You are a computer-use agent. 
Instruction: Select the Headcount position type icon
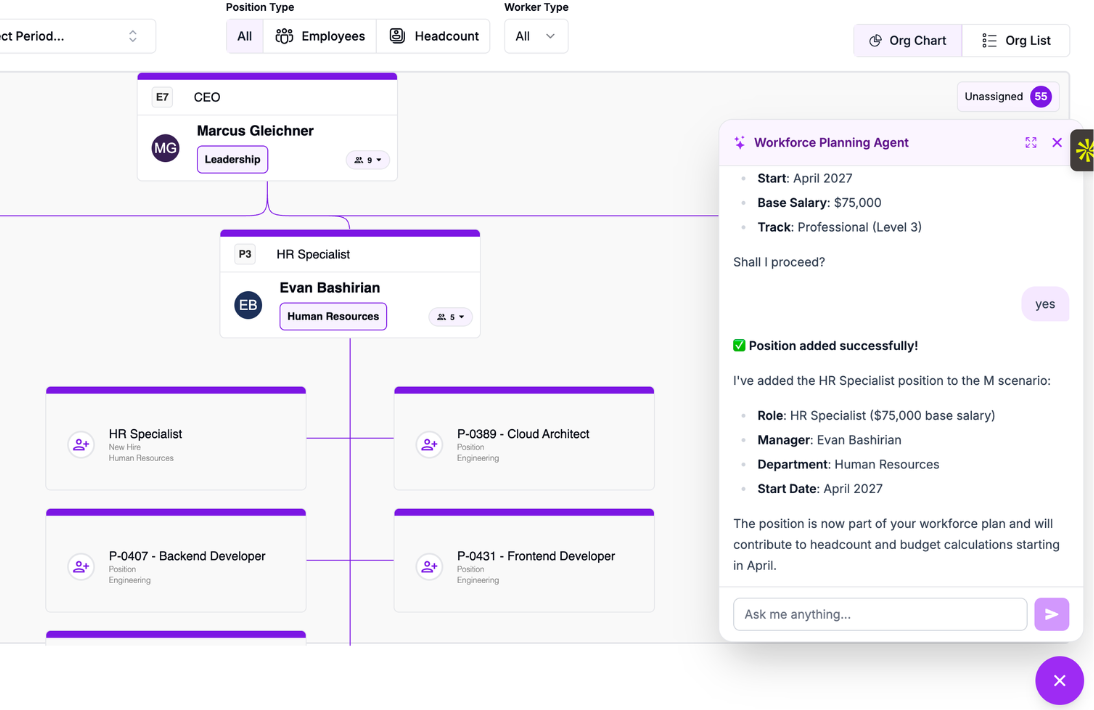point(398,35)
